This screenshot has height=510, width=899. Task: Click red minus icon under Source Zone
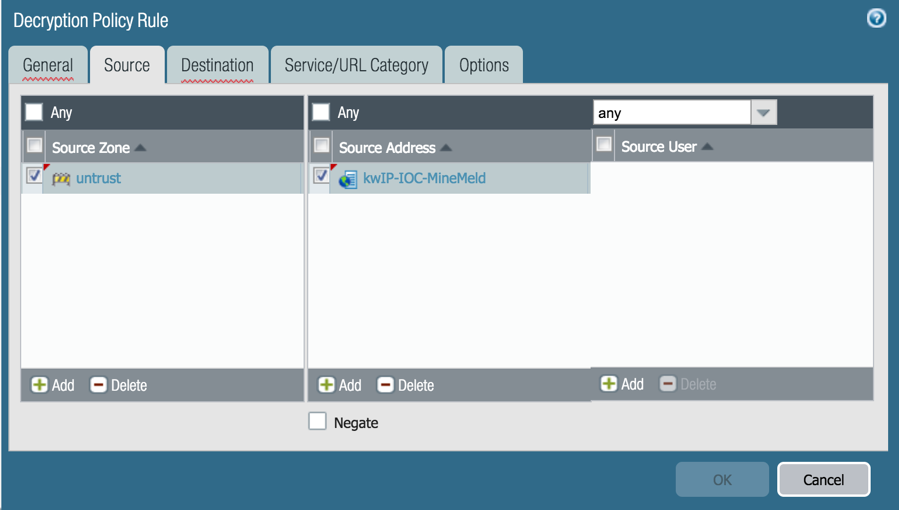99,385
